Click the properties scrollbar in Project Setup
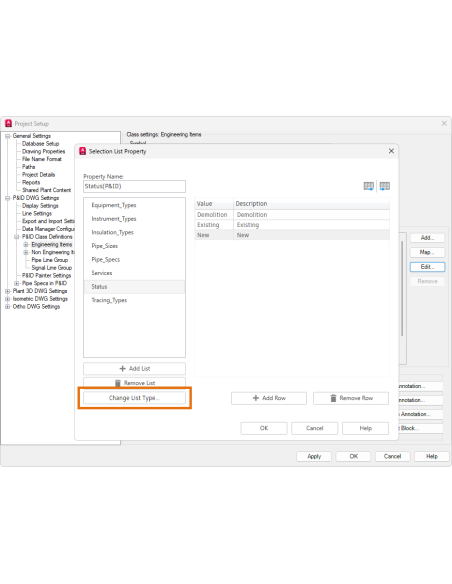The image size is (452, 584). pyautogui.click(x=402, y=289)
